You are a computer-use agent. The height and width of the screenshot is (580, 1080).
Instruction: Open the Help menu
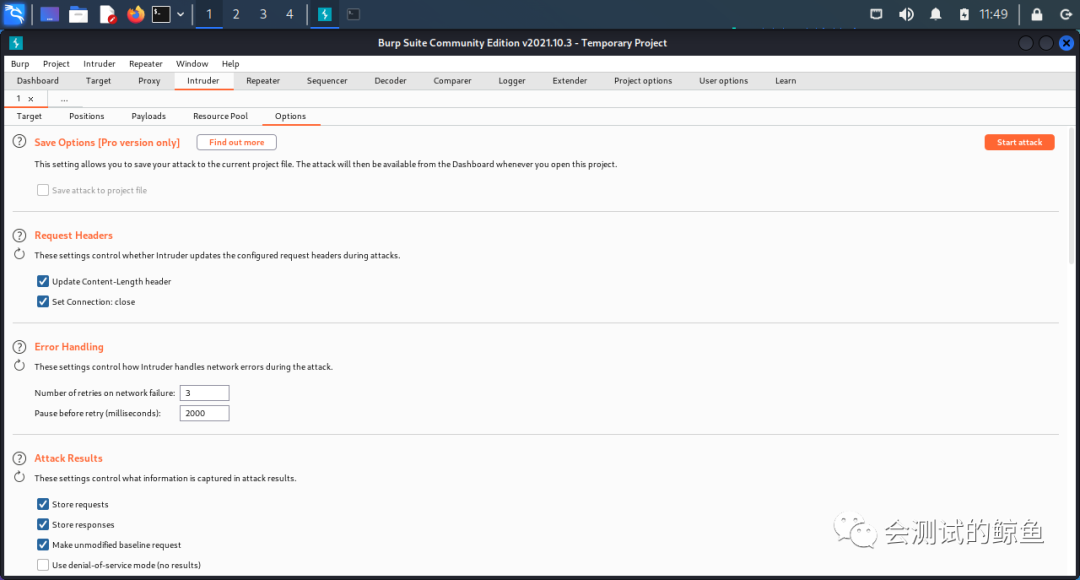point(230,63)
